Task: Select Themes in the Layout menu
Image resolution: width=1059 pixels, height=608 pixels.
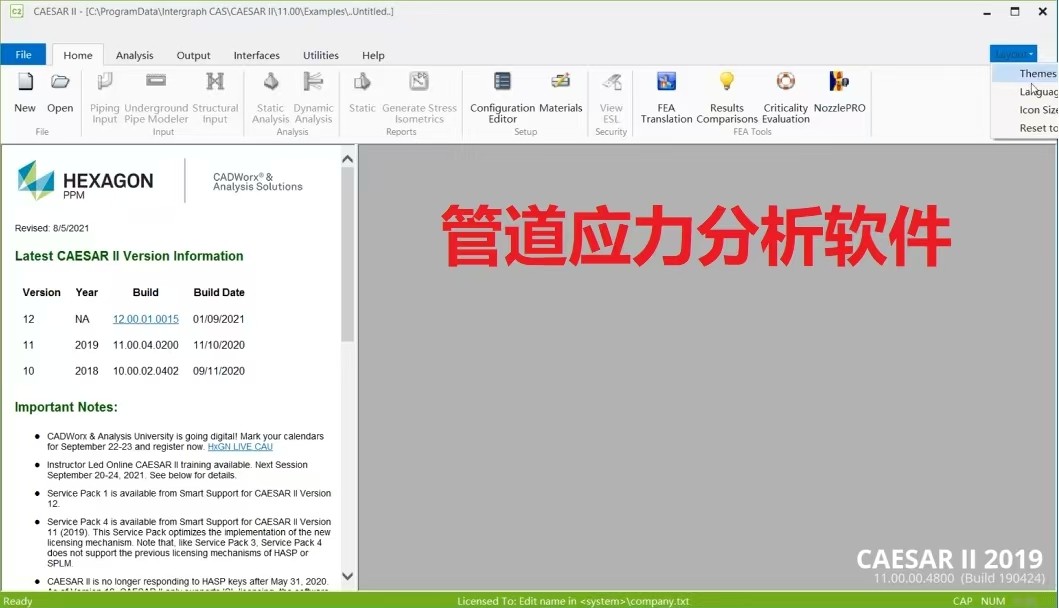Action: click(1026, 74)
